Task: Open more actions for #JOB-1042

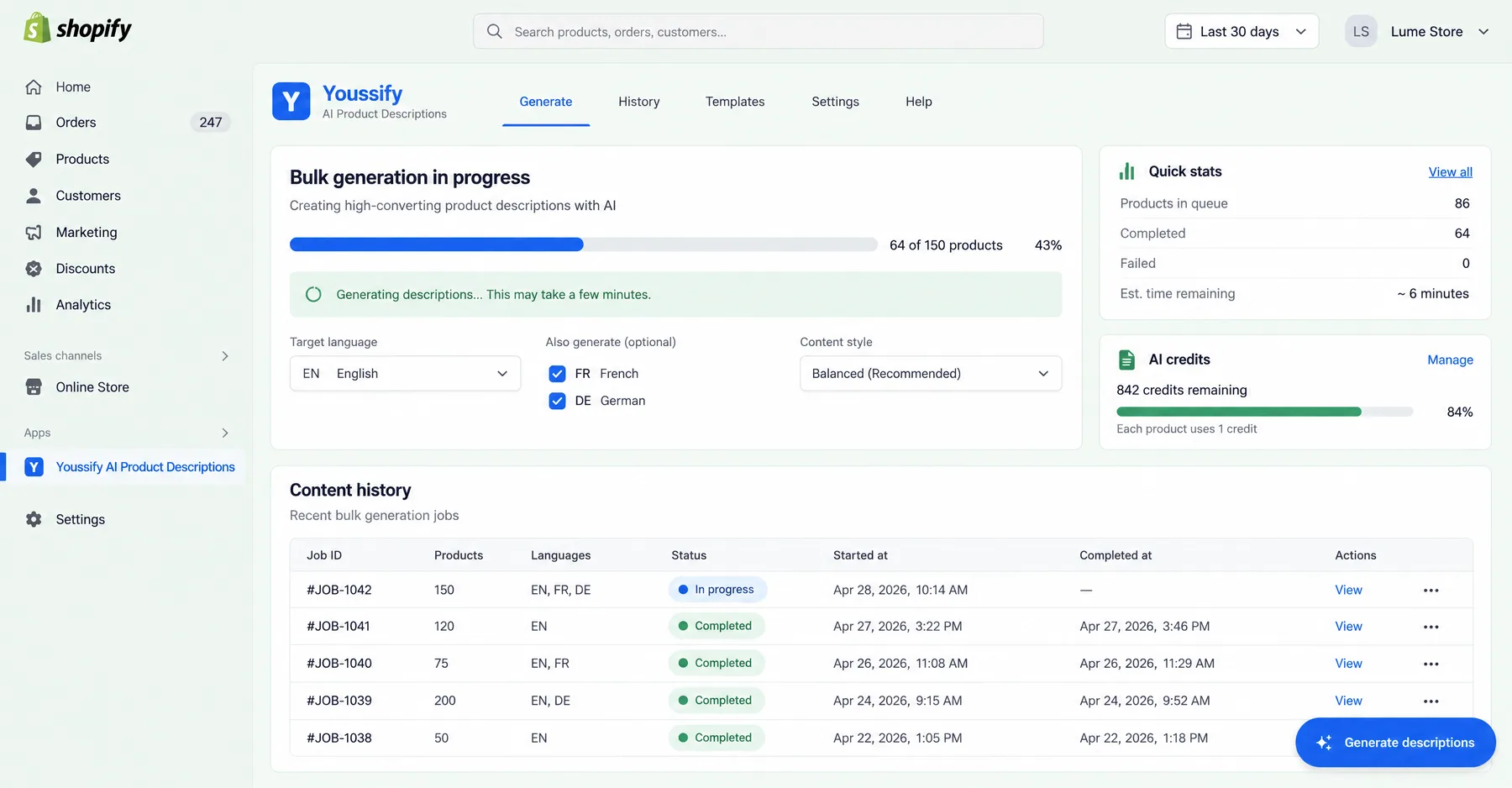Action: (x=1431, y=591)
